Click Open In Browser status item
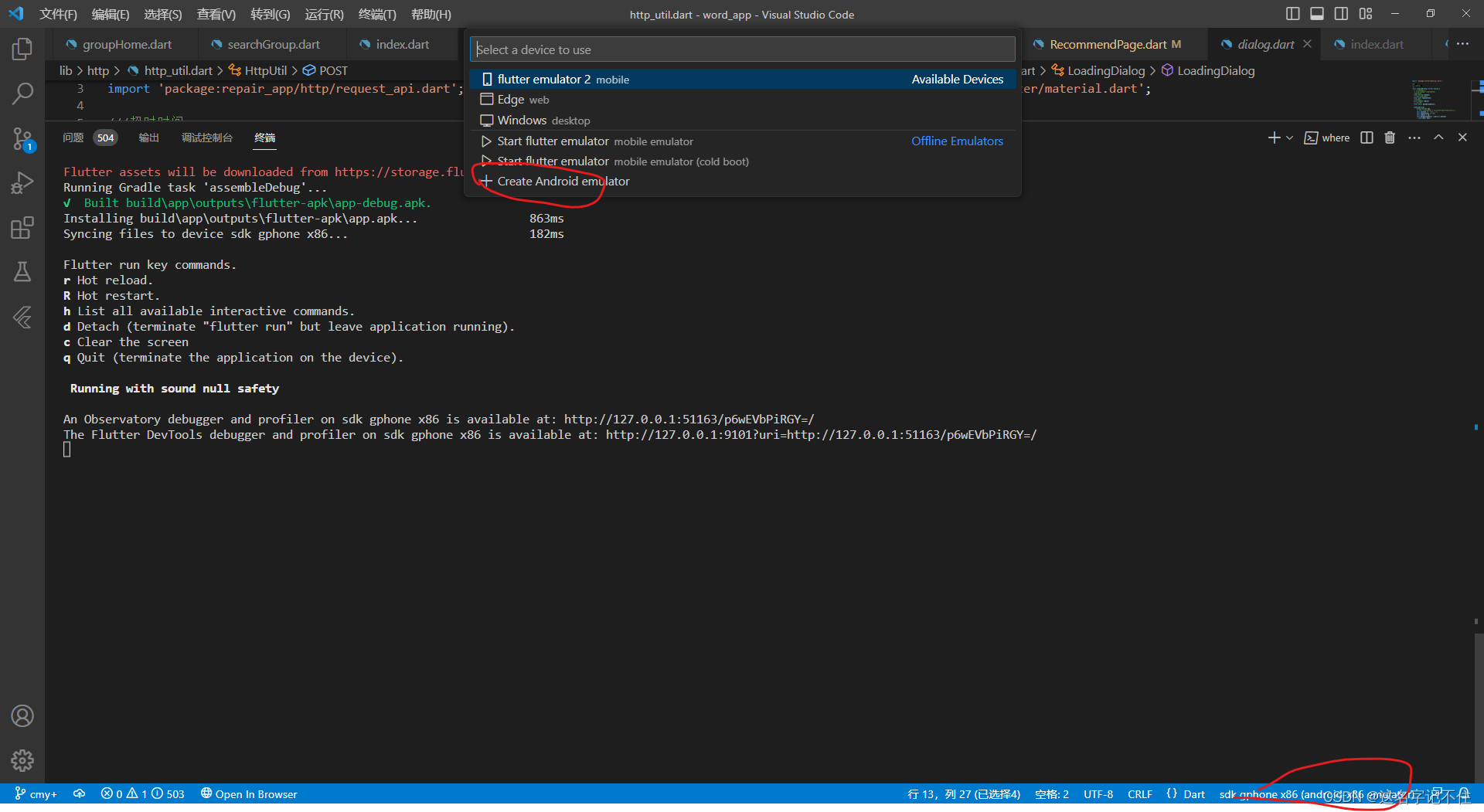Image resolution: width=1484 pixels, height=812 pixels. coord(249,794)
